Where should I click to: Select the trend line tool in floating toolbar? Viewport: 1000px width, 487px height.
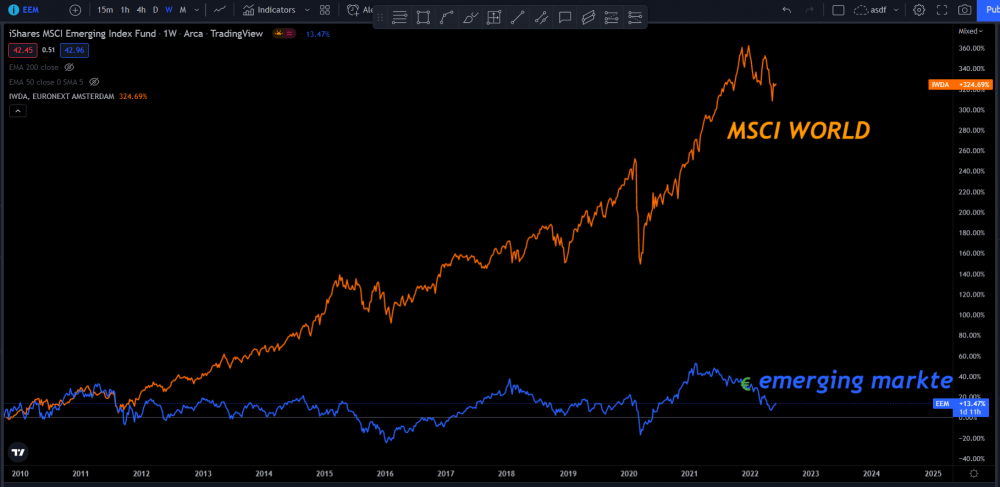coord(517,18)
